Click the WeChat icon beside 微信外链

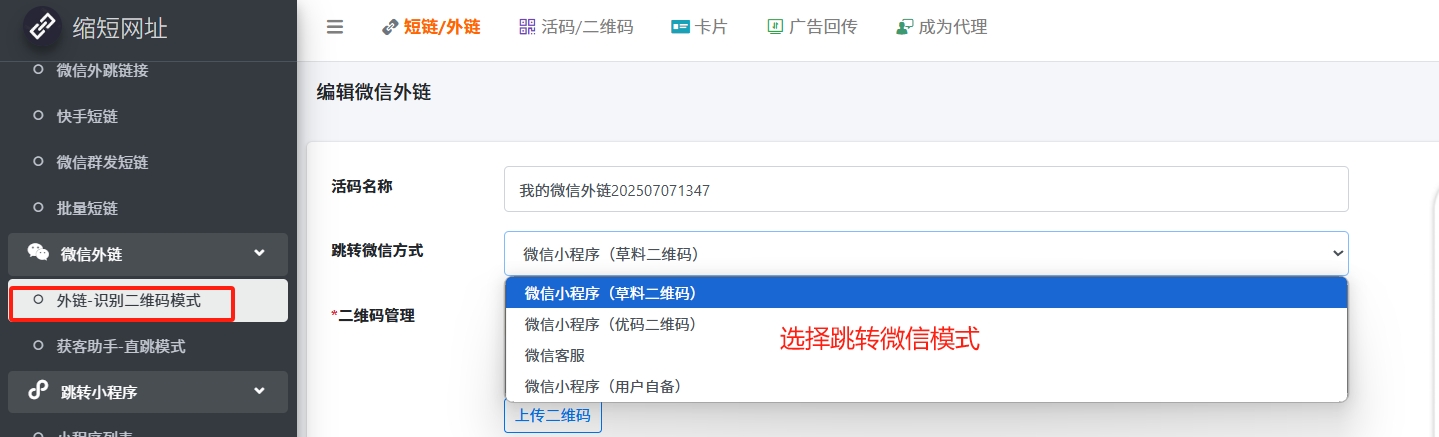(x=38, y=253)
